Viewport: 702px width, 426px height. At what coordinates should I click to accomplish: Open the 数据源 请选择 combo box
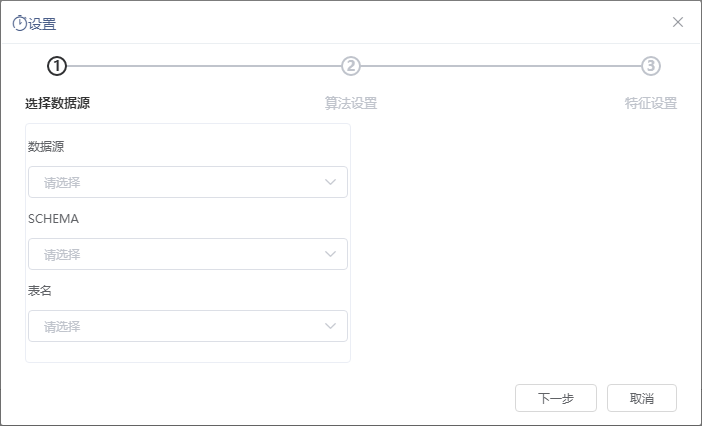(188, 182)
